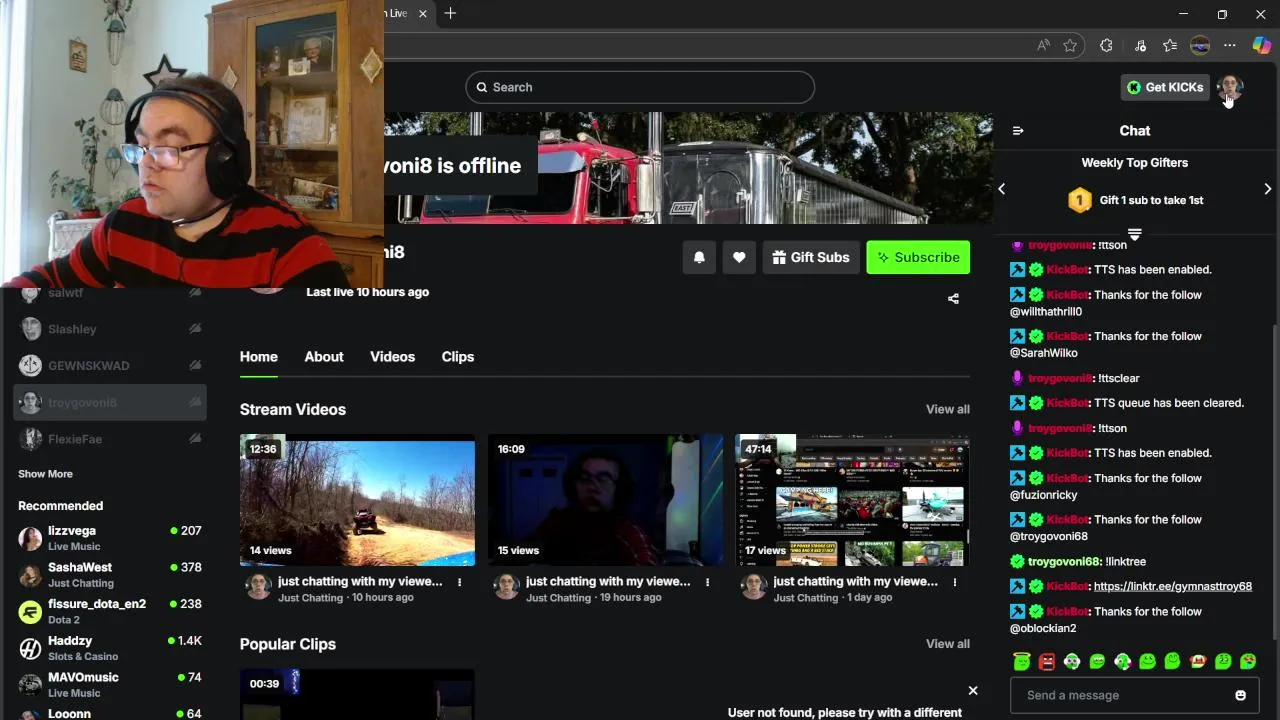Click the Kick search box
1280x720 pixels.
pos(640,87)
